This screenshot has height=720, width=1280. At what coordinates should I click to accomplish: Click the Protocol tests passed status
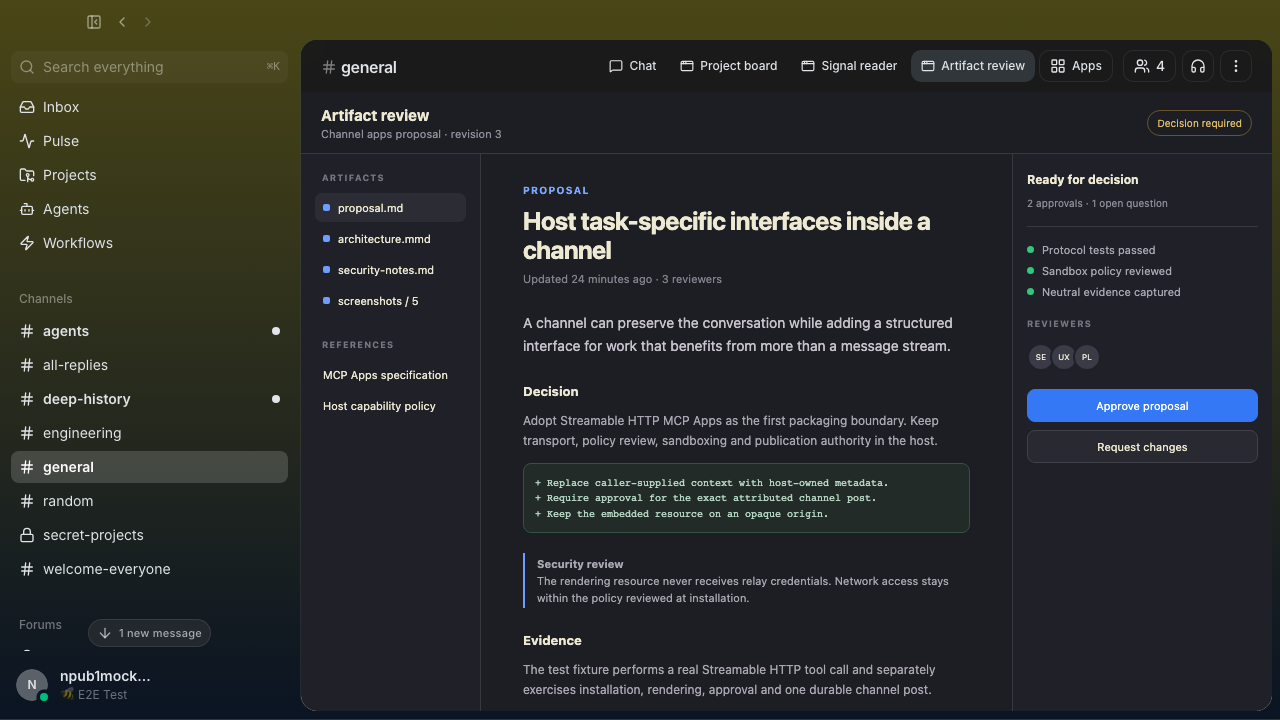coord(1098,250)
